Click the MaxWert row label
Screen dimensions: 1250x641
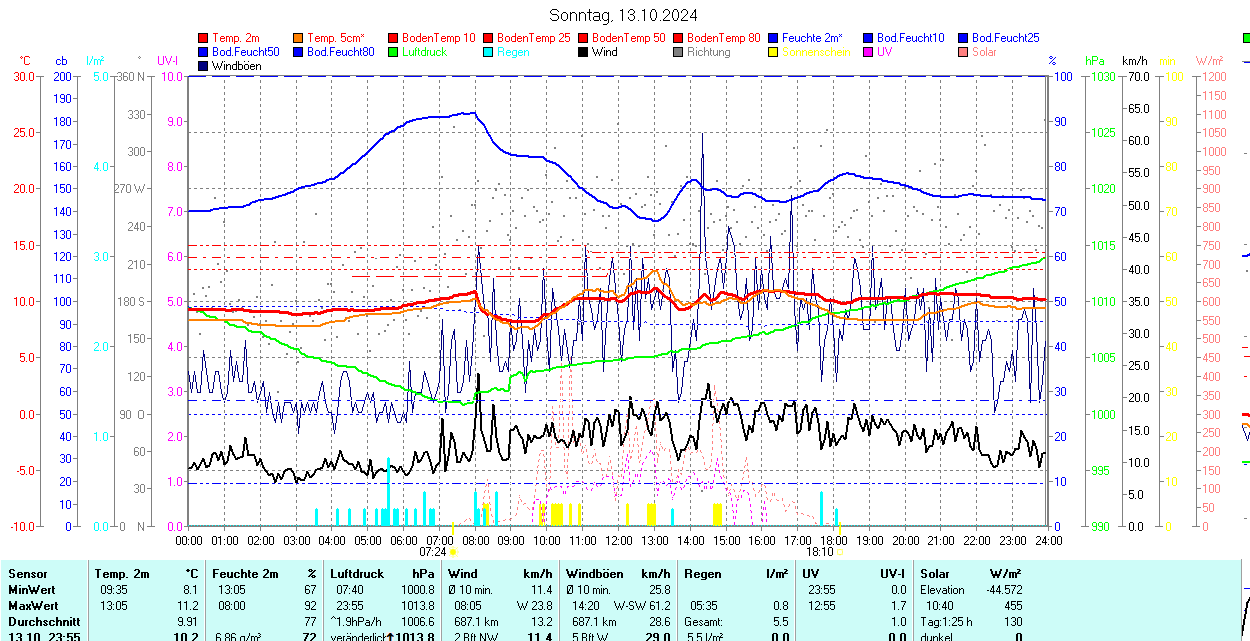[x=33, y=606]
